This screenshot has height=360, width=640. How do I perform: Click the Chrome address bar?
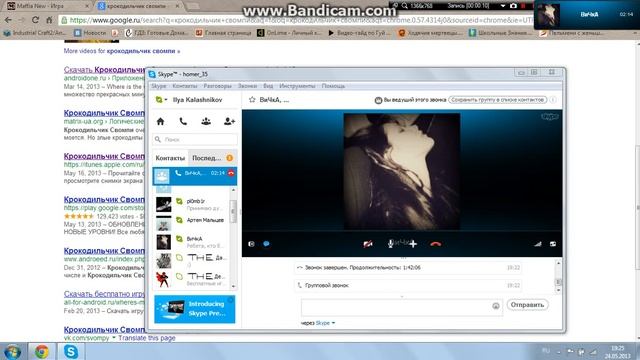(296, 20)
